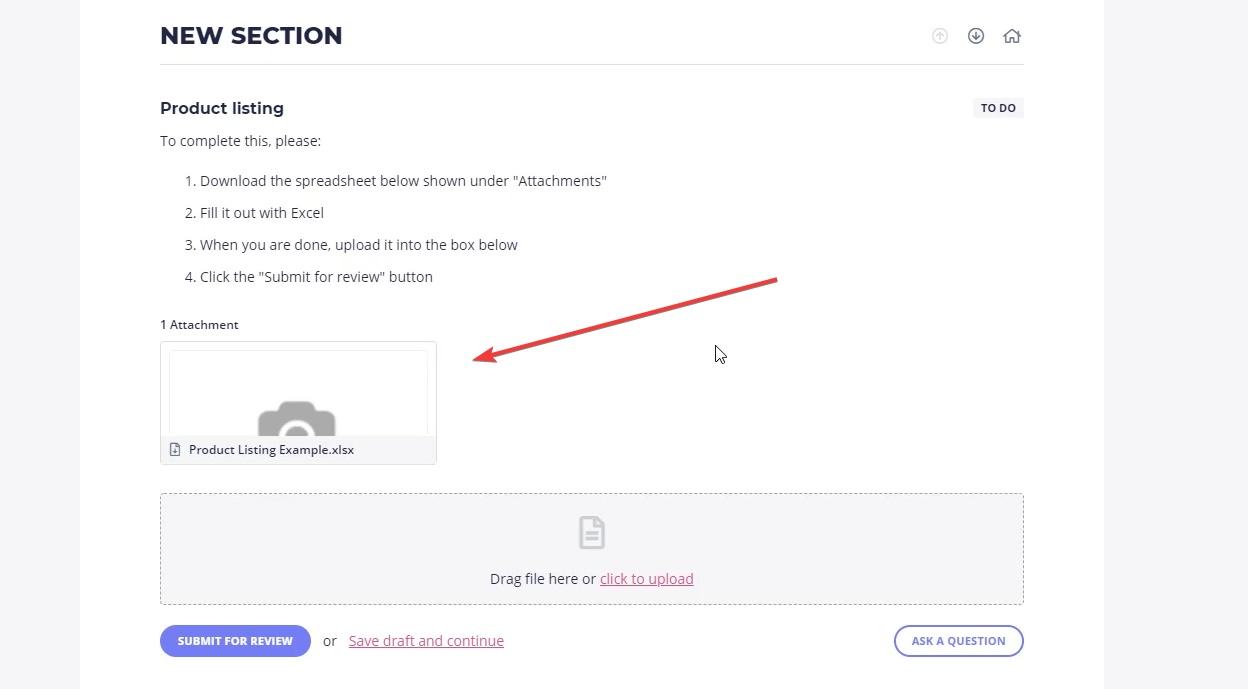Go to home via the house icon
Image resolution: width=1248 pixels, height=689 pixels.
[x=1012, y=36]
